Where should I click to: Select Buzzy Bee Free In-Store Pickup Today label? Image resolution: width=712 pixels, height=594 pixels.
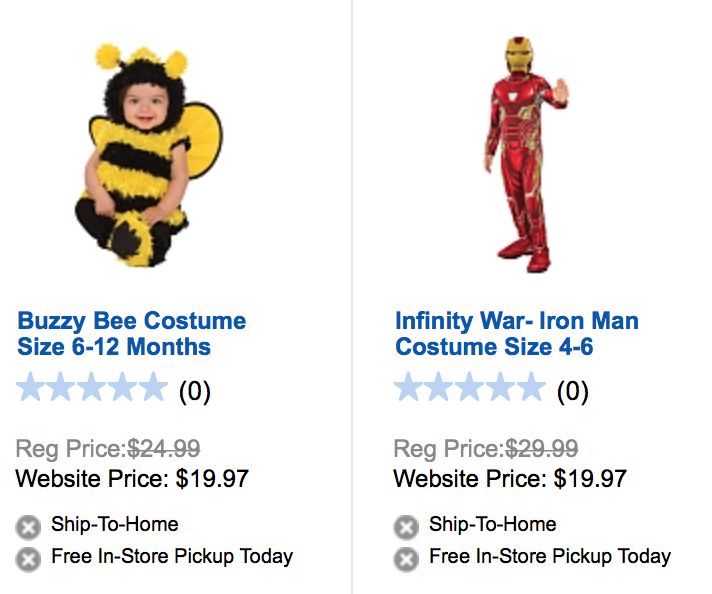pyautogui.click(x=171, y=556)
